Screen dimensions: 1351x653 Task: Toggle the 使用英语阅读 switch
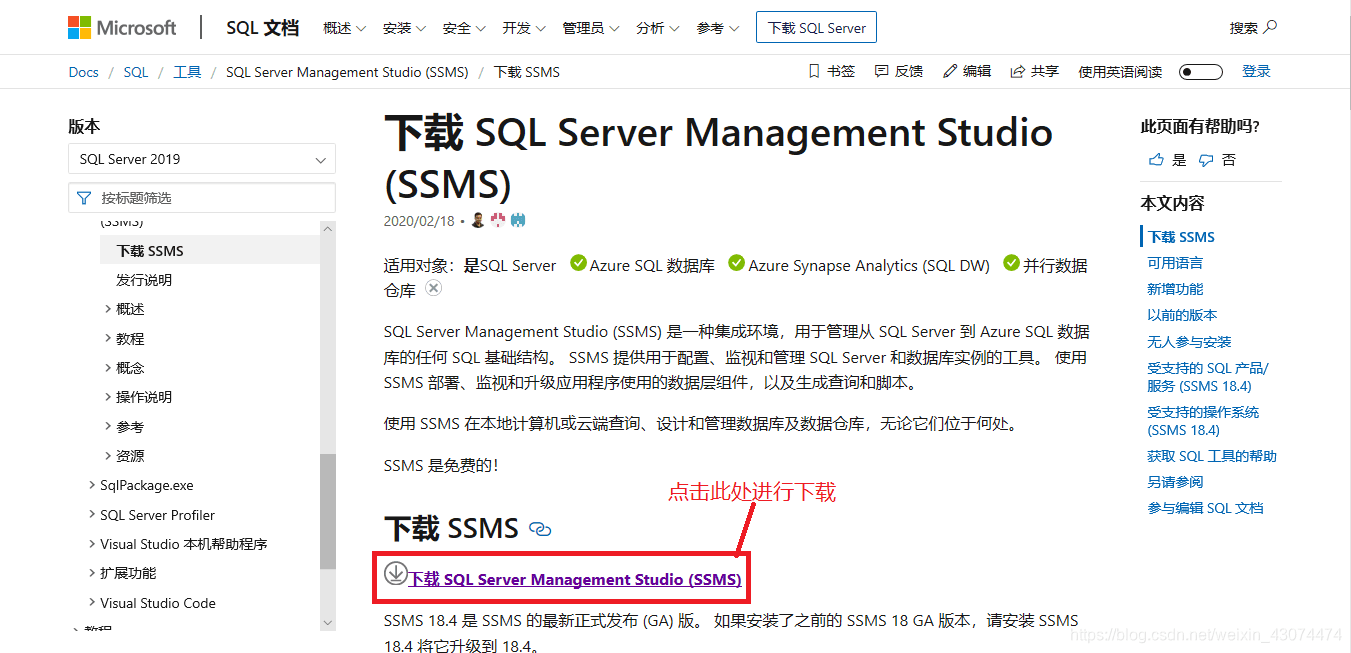tap(1200, 72)
